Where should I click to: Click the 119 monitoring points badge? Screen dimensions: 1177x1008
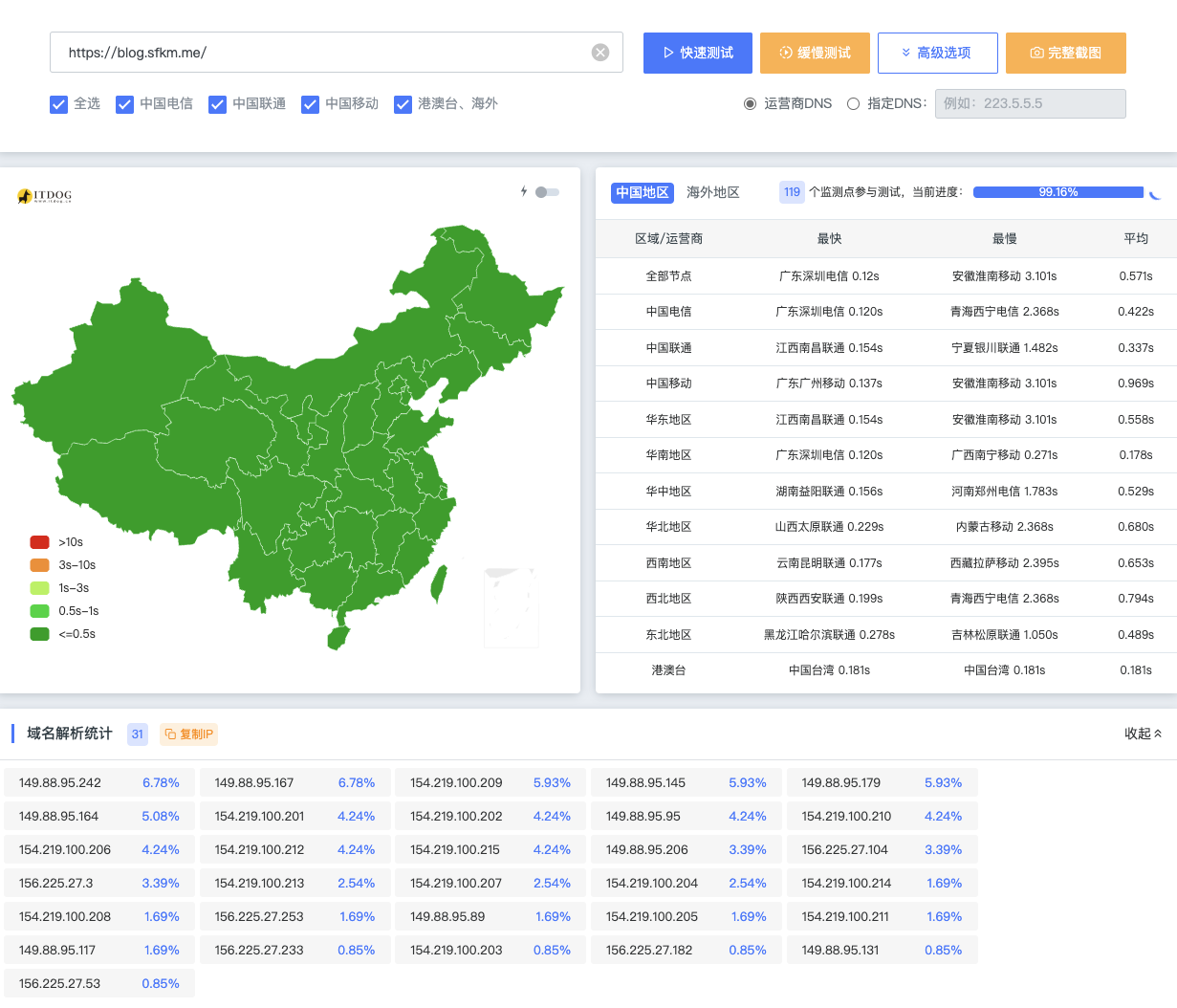792,192
